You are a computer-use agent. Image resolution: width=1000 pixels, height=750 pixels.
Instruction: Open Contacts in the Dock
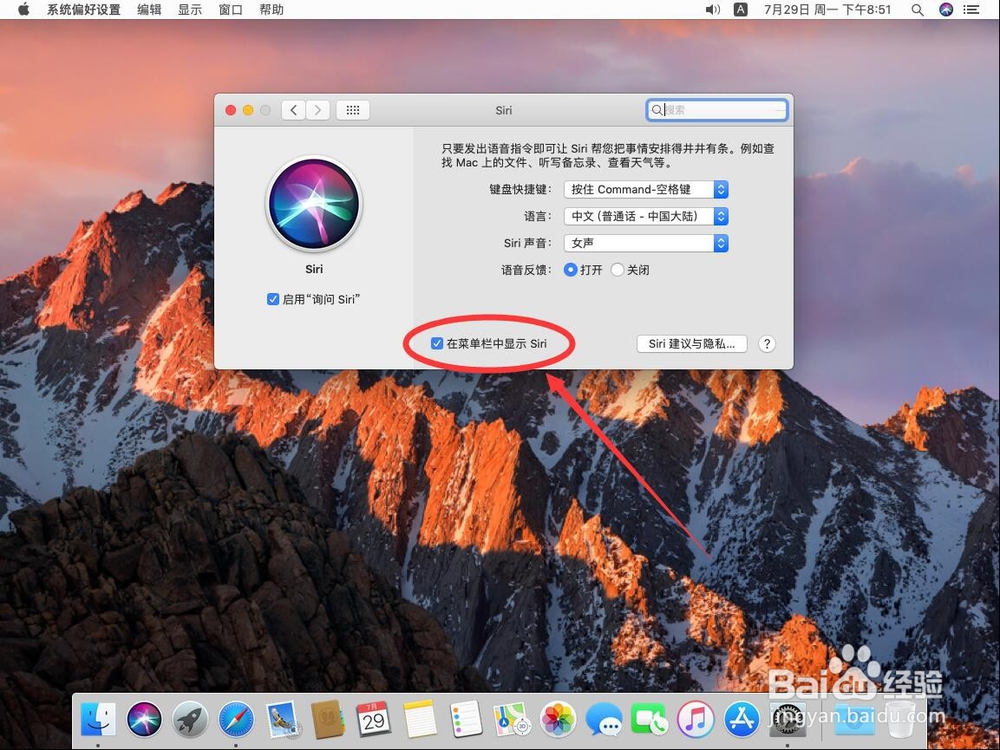pyautogui.click(x=328, y=720)
